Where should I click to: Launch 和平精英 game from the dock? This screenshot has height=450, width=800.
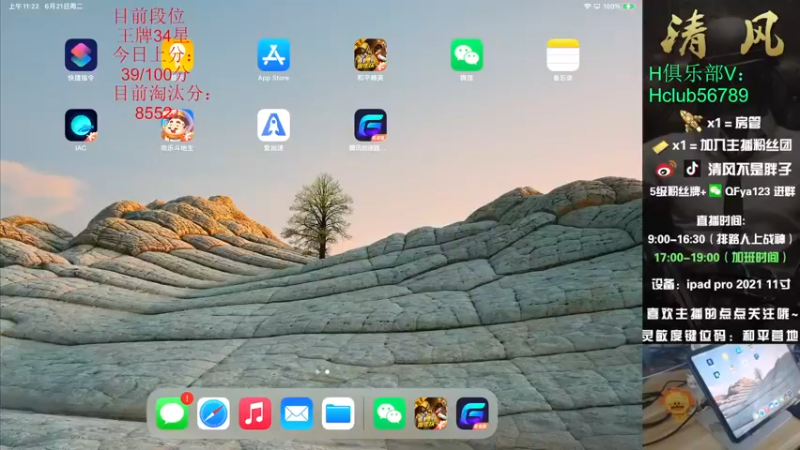[x=431, y=413]
